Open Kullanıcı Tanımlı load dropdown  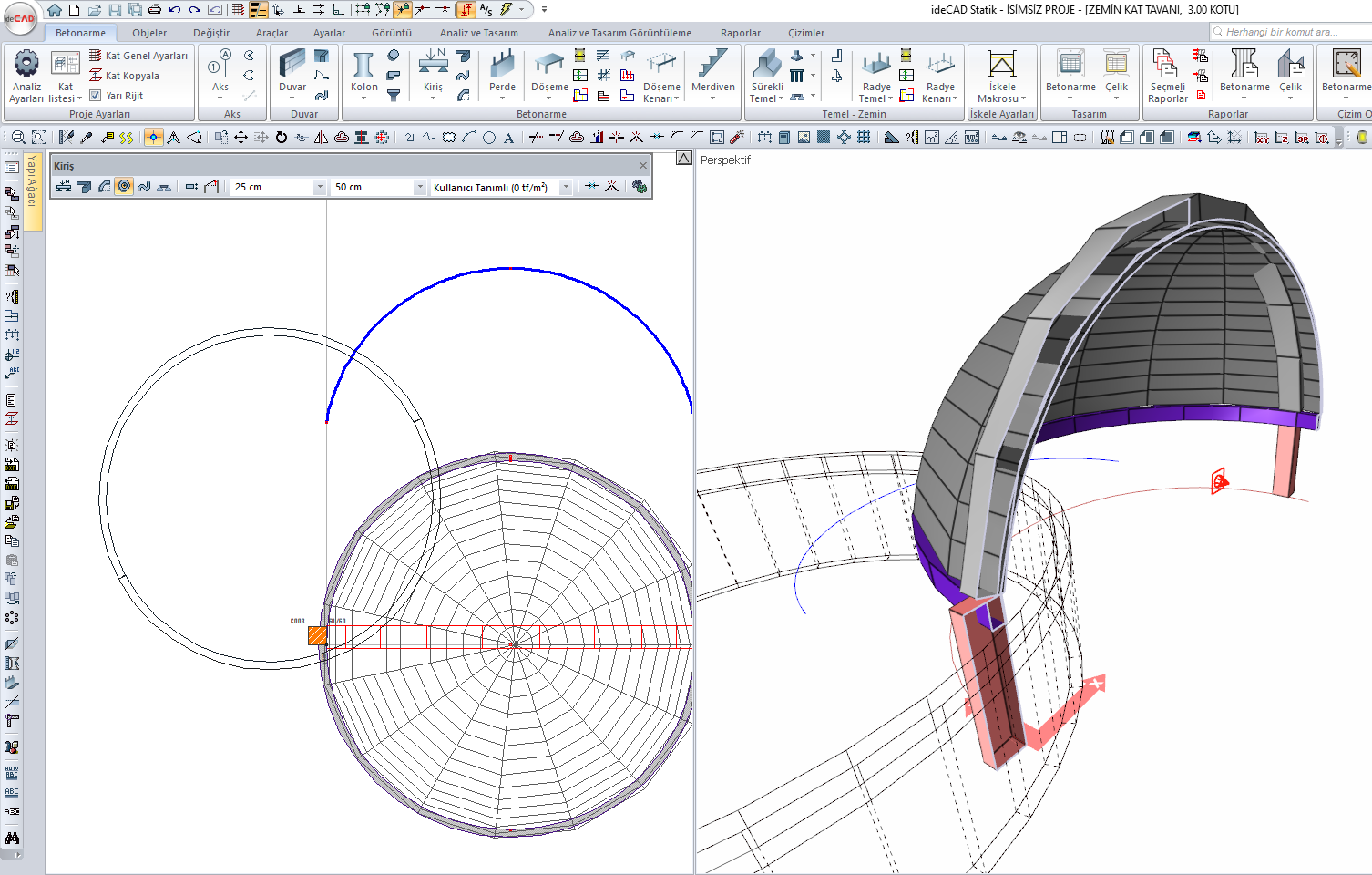[x=565, y=187]
